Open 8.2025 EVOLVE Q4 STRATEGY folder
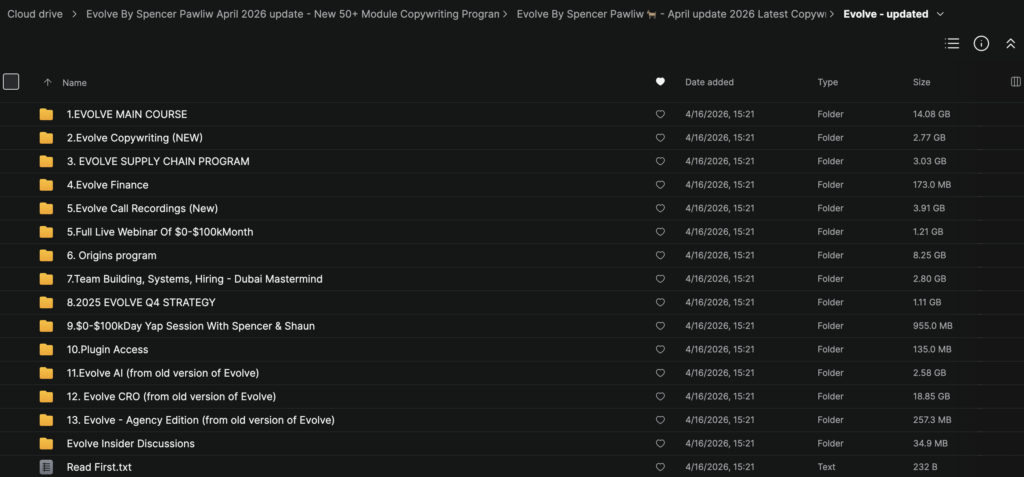Screen dimensions: 1024x477 [x=141, y=302]
